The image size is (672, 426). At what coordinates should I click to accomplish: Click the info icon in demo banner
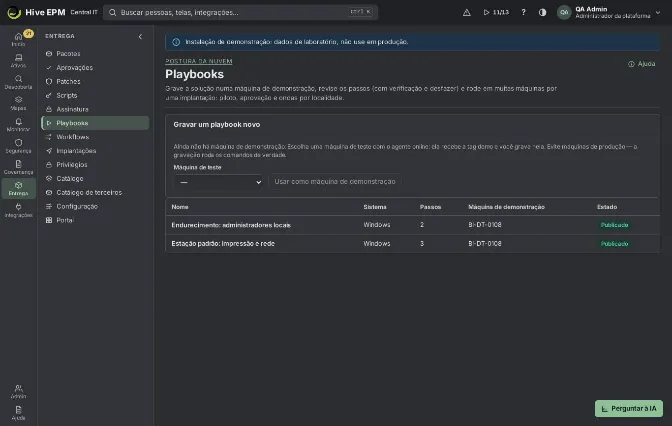click(x=176, y=42)
